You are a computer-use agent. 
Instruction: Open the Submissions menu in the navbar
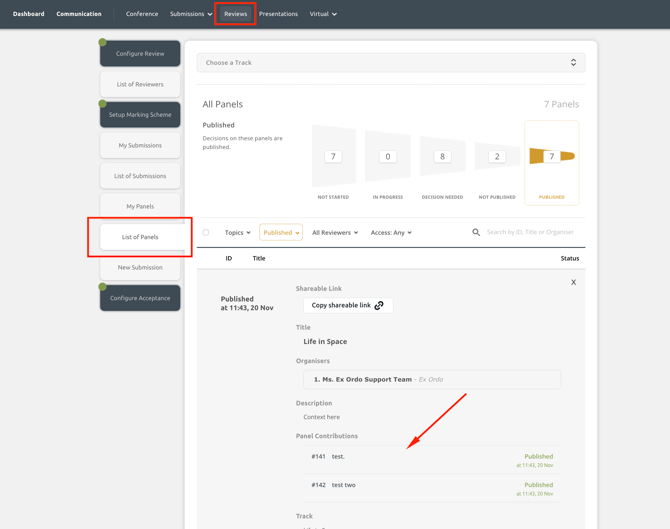(x=190, y=14)
